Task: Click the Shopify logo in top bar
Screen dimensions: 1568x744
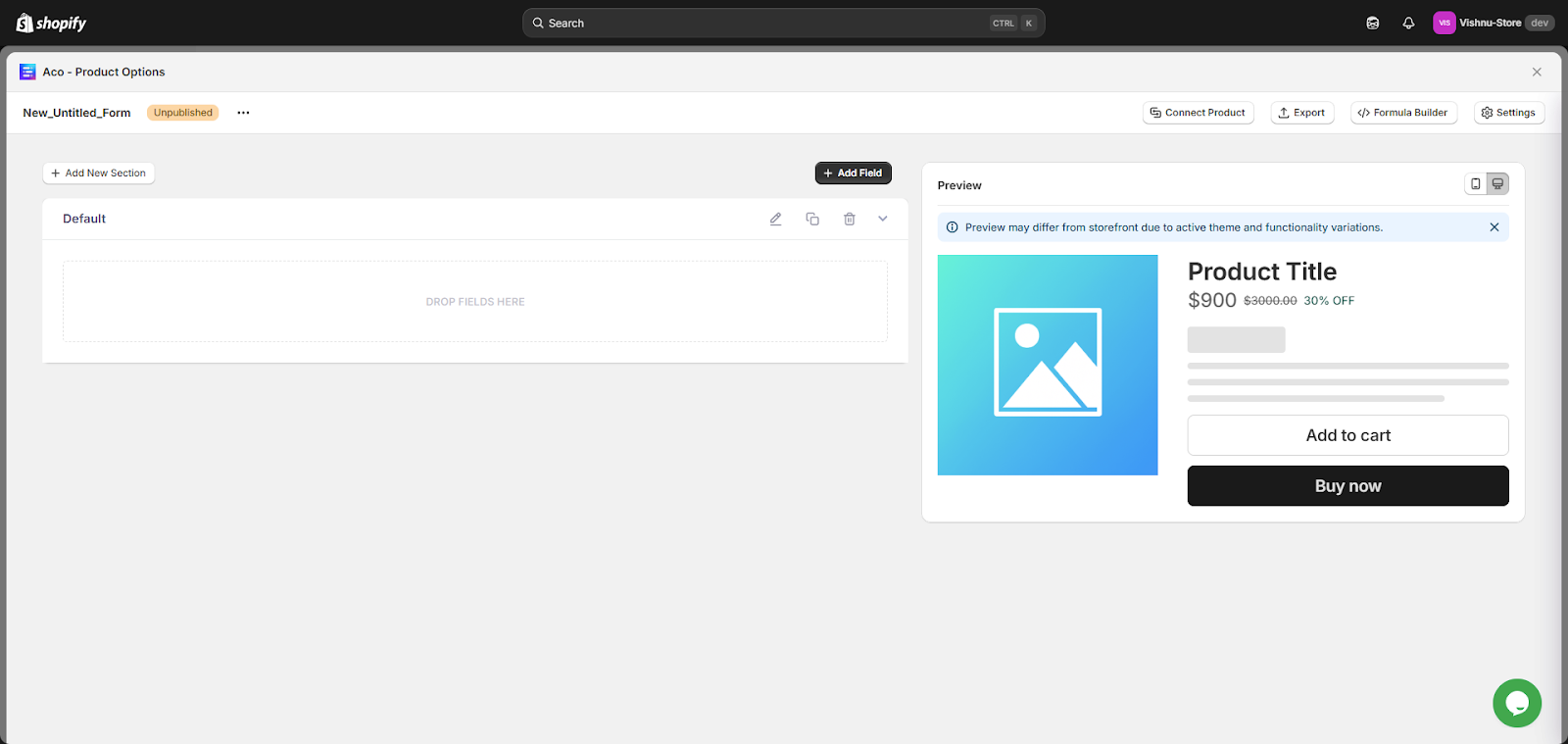Action: pos(52,23)
